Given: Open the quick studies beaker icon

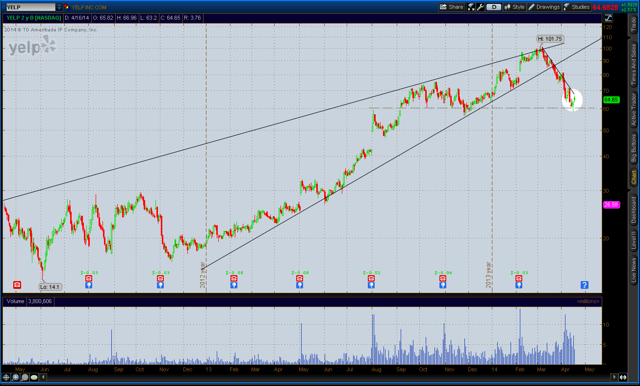Looking at the screenshot, I should point(471,7).
